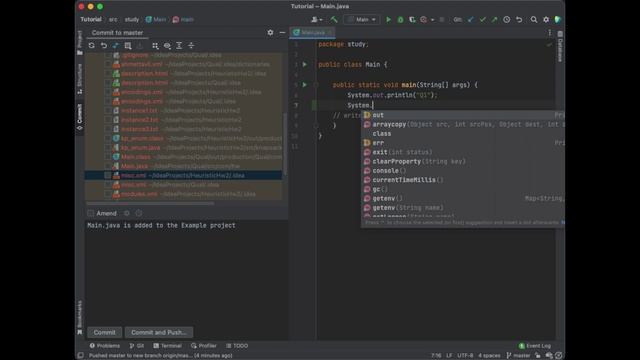Screen dimensions: 640x360
Task: Click Git Commit checkmark icon
Action: click(482, 19)
